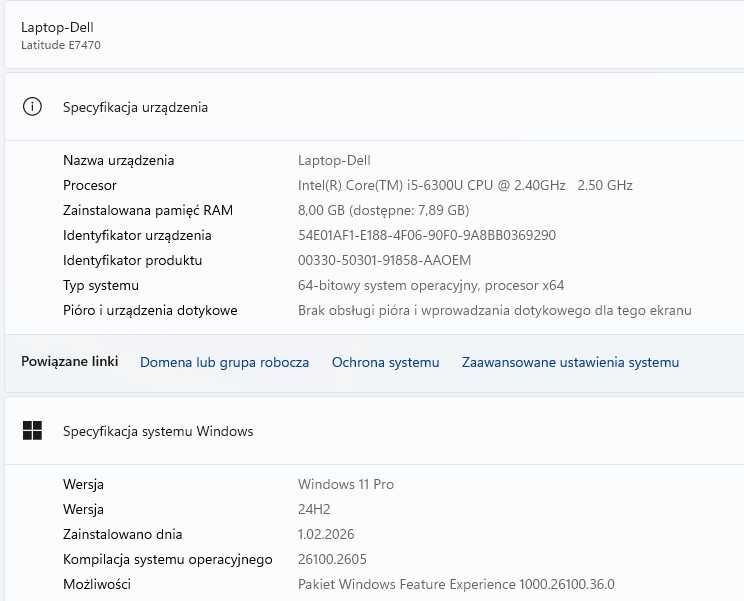The image size is (744, 601).
Task: Select the device ID 54E01AF1-E188 value
Action: pos(427,235)
